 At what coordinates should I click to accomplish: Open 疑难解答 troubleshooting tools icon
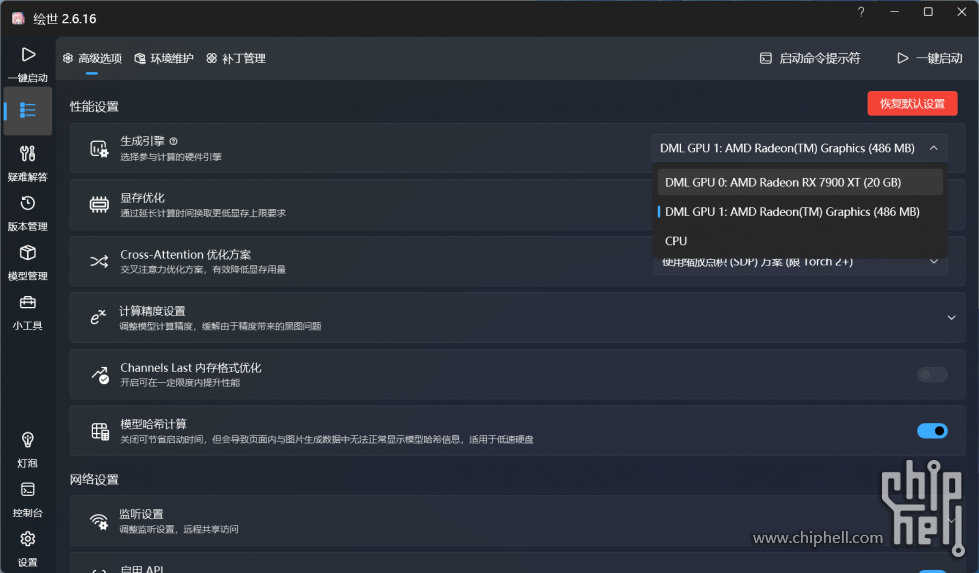coord(27,153)
